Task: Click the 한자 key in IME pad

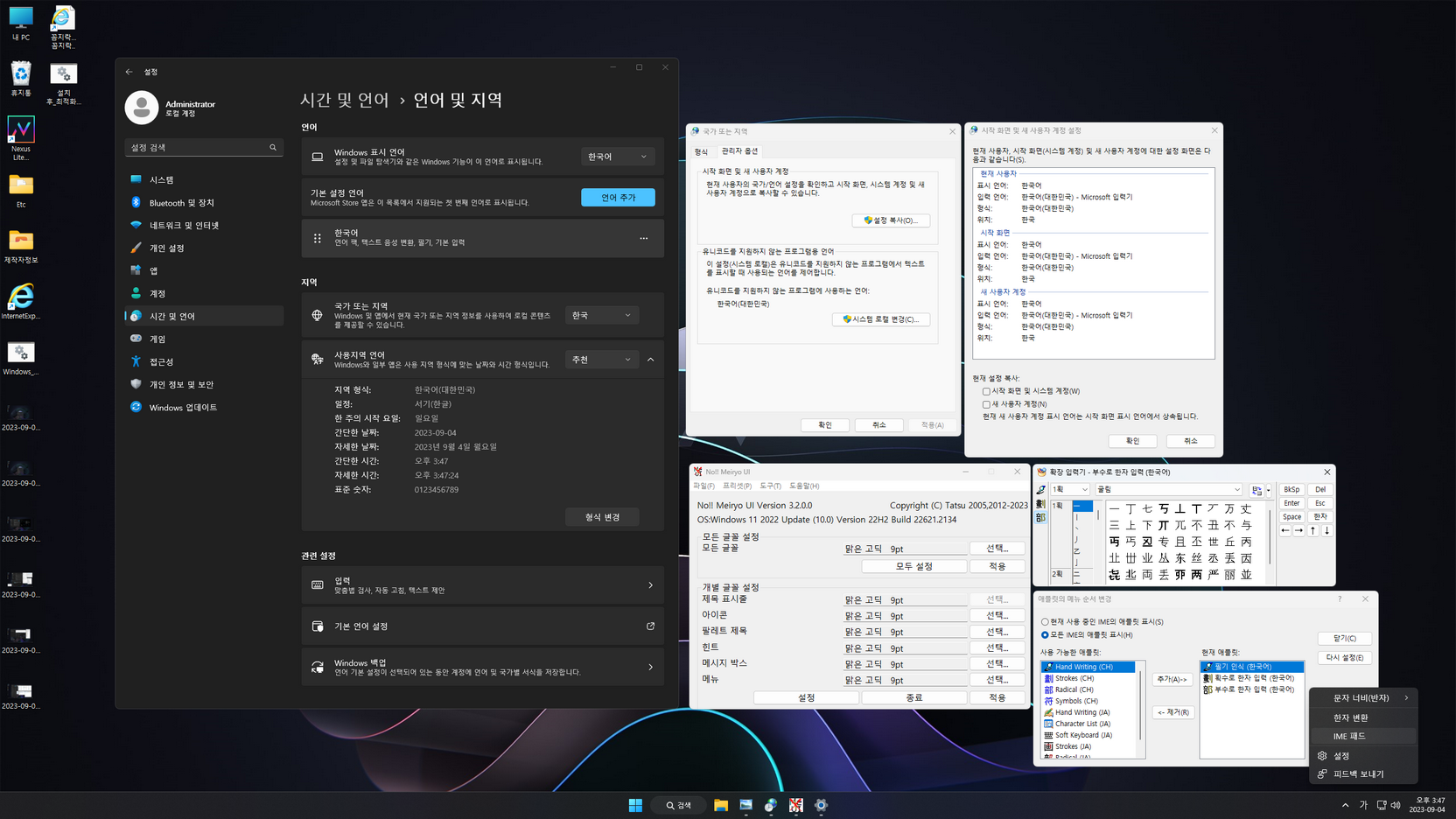Action: pos(1320,517)
